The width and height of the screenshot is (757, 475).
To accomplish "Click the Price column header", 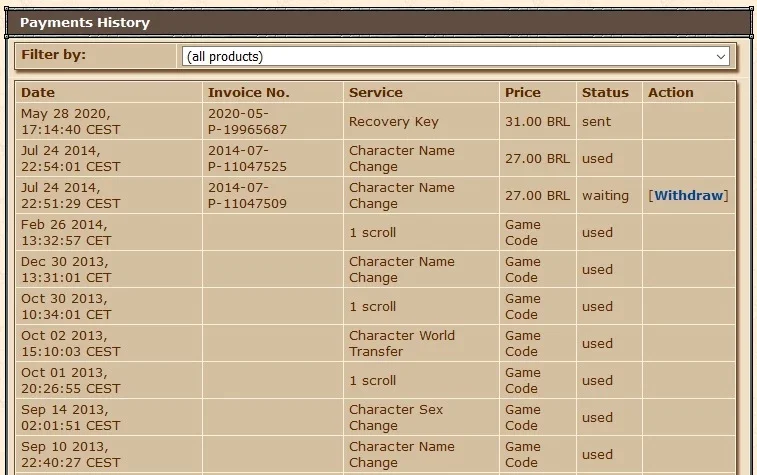I will tap(523, 93).
